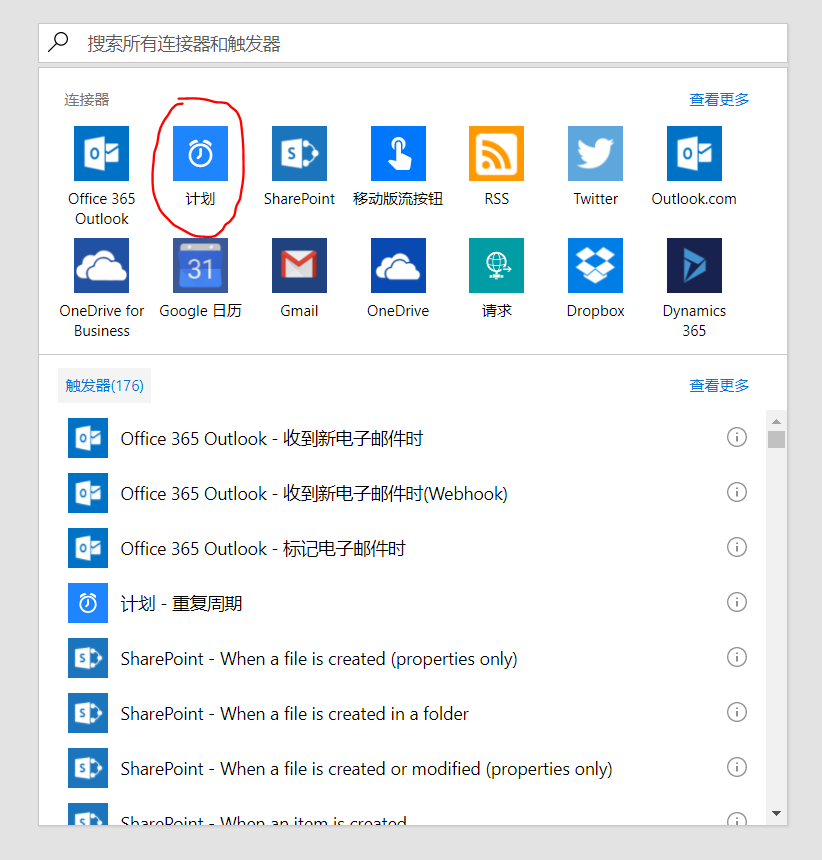822x860 pixels.
Task: Choose the OneDrive for Business connector
Action: pos(101,265)
